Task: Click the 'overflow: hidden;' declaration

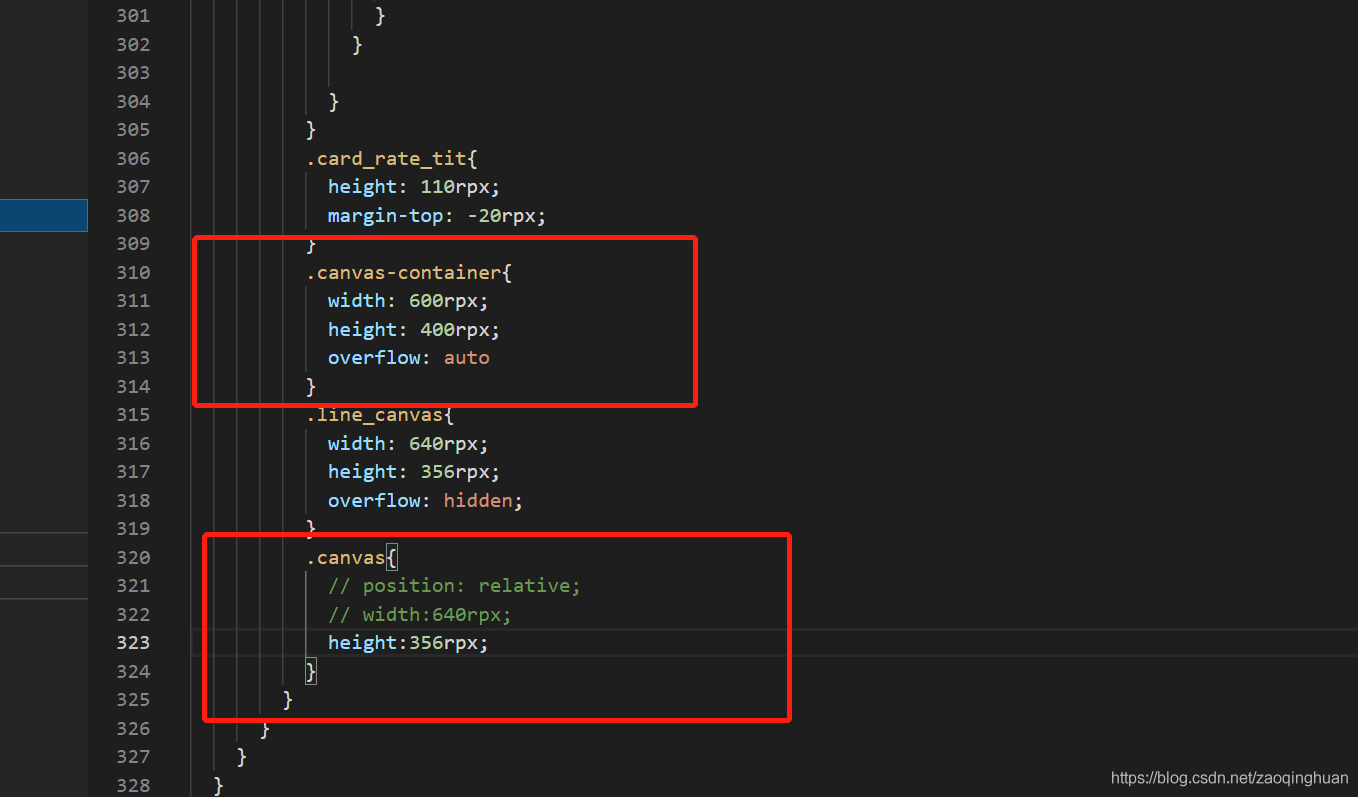Action: point(425,500)
